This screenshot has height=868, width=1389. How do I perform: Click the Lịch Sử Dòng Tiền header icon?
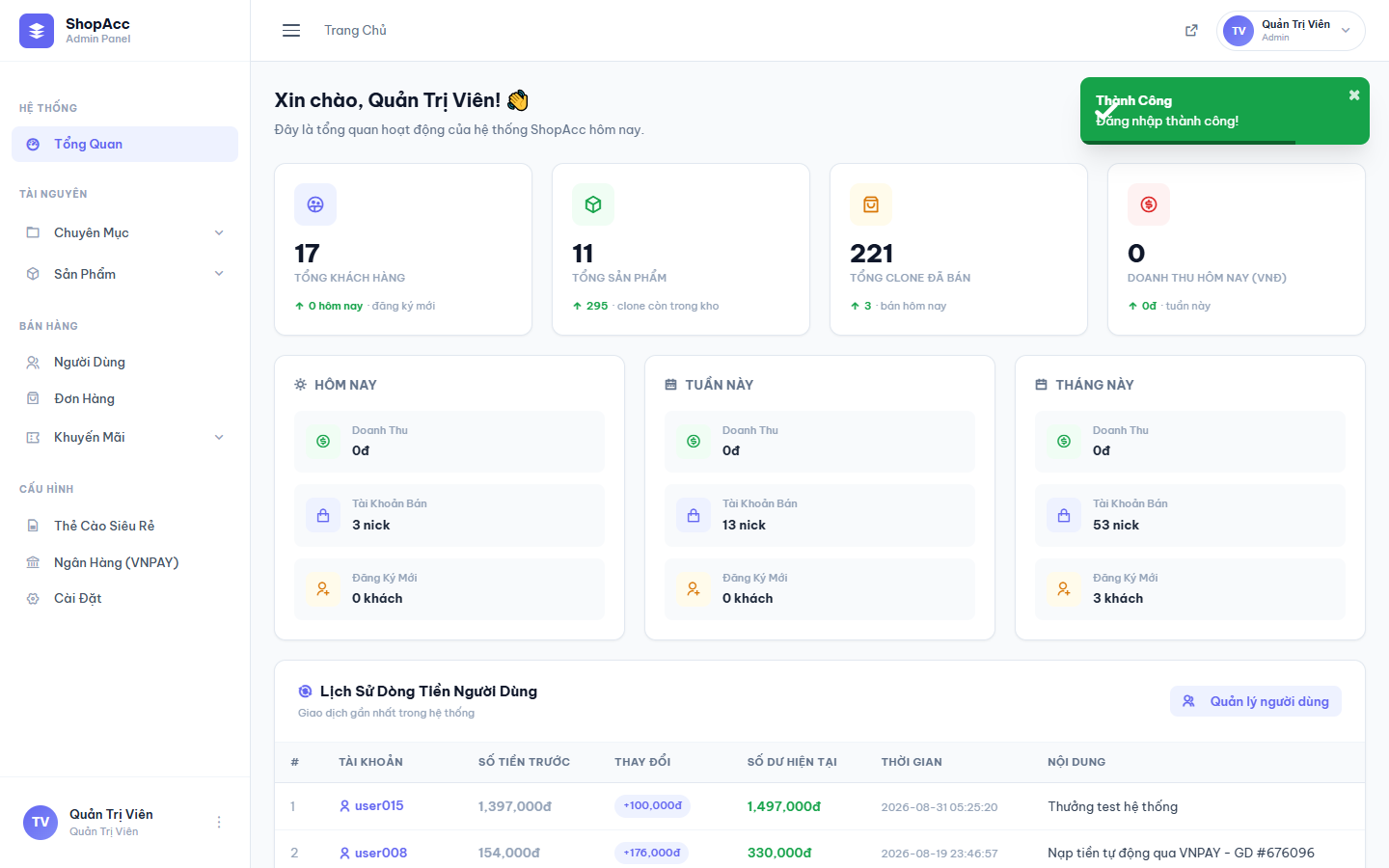tap(305, 692)
